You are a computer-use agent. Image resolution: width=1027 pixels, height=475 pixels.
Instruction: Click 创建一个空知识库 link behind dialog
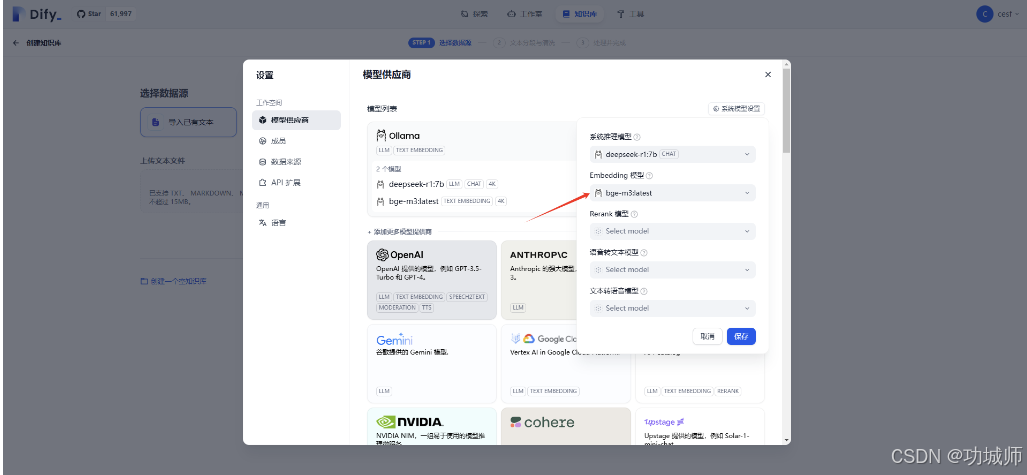(x=174, y=281)
